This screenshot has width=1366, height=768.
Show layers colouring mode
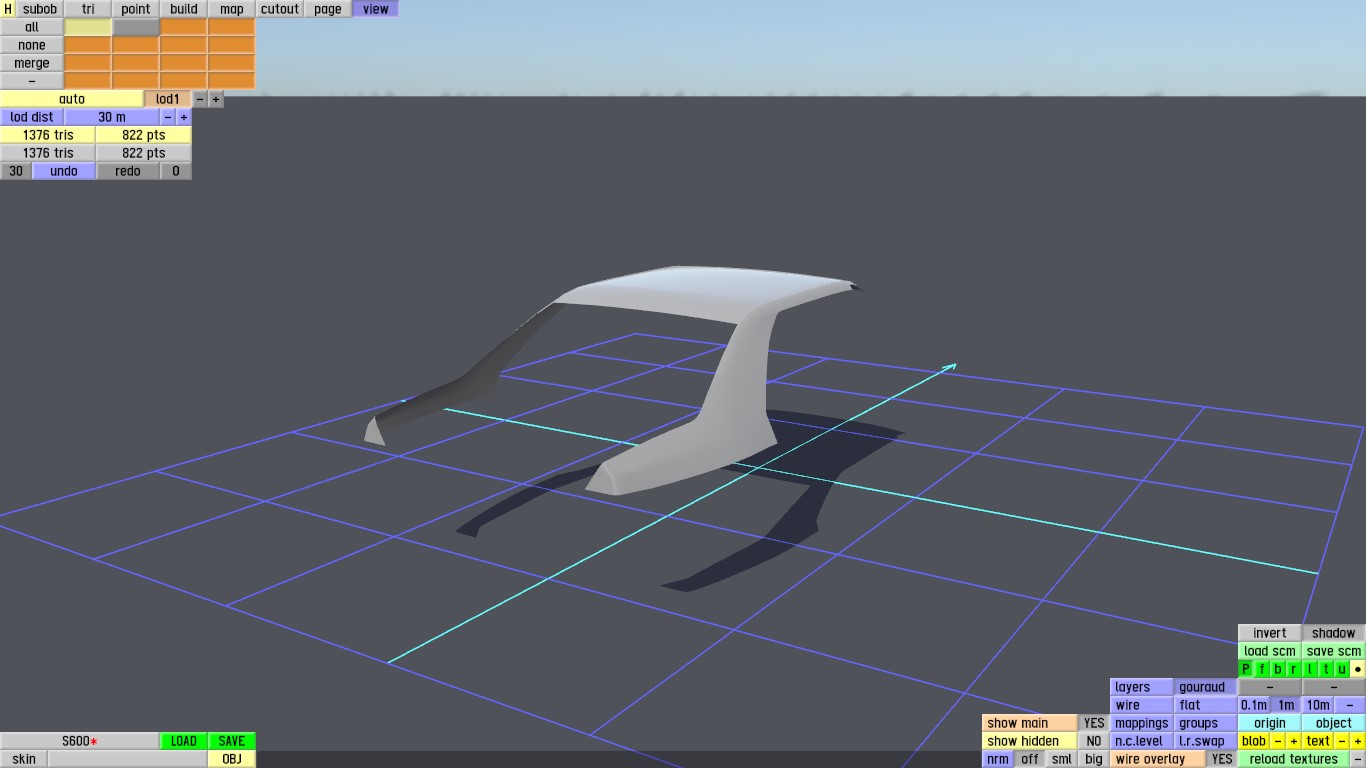[1142, 687]
